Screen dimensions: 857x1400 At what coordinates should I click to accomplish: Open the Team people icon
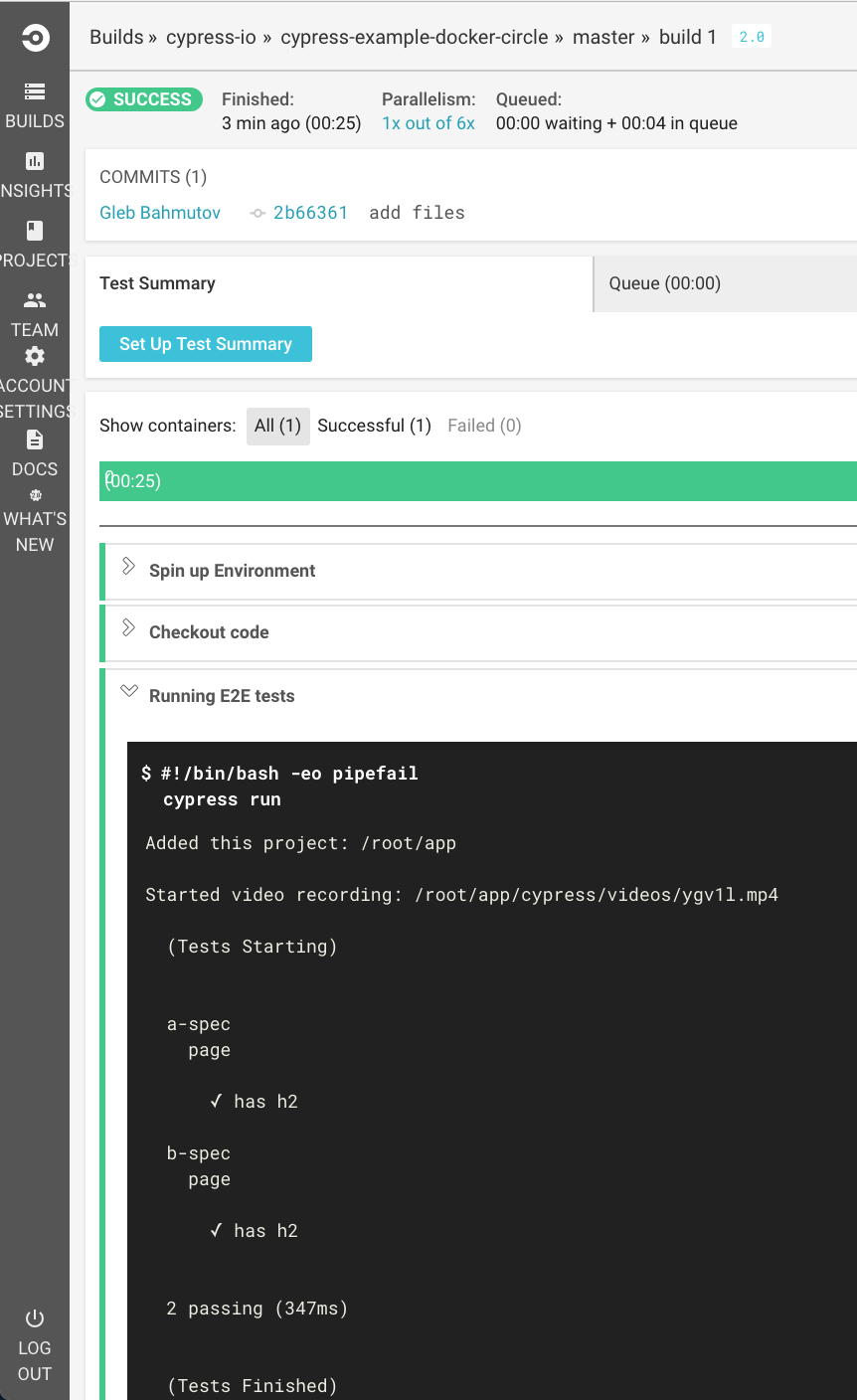click(35, 299)
